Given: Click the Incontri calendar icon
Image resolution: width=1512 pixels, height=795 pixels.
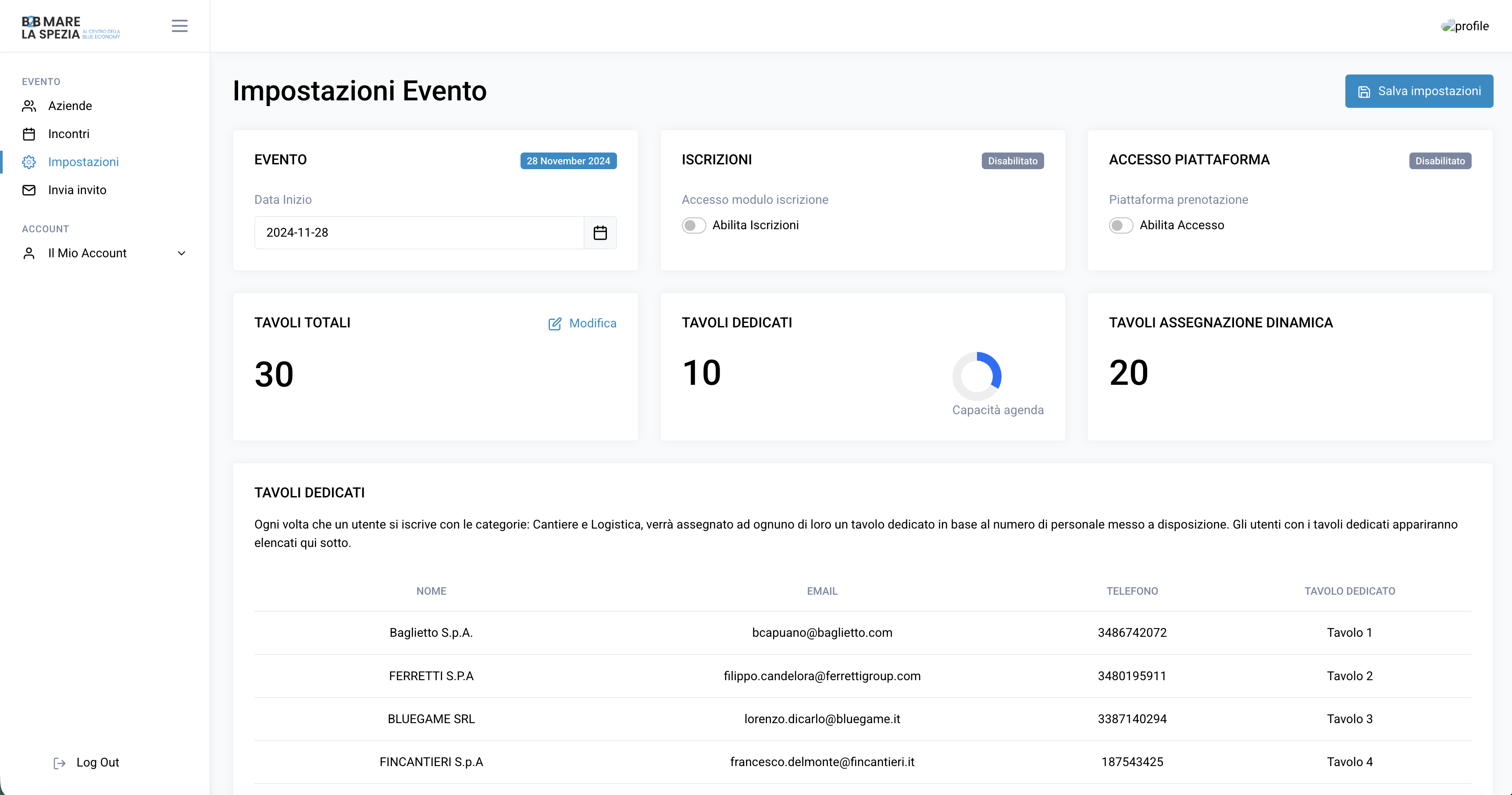Looking at the screenshot, I should 29,134.
